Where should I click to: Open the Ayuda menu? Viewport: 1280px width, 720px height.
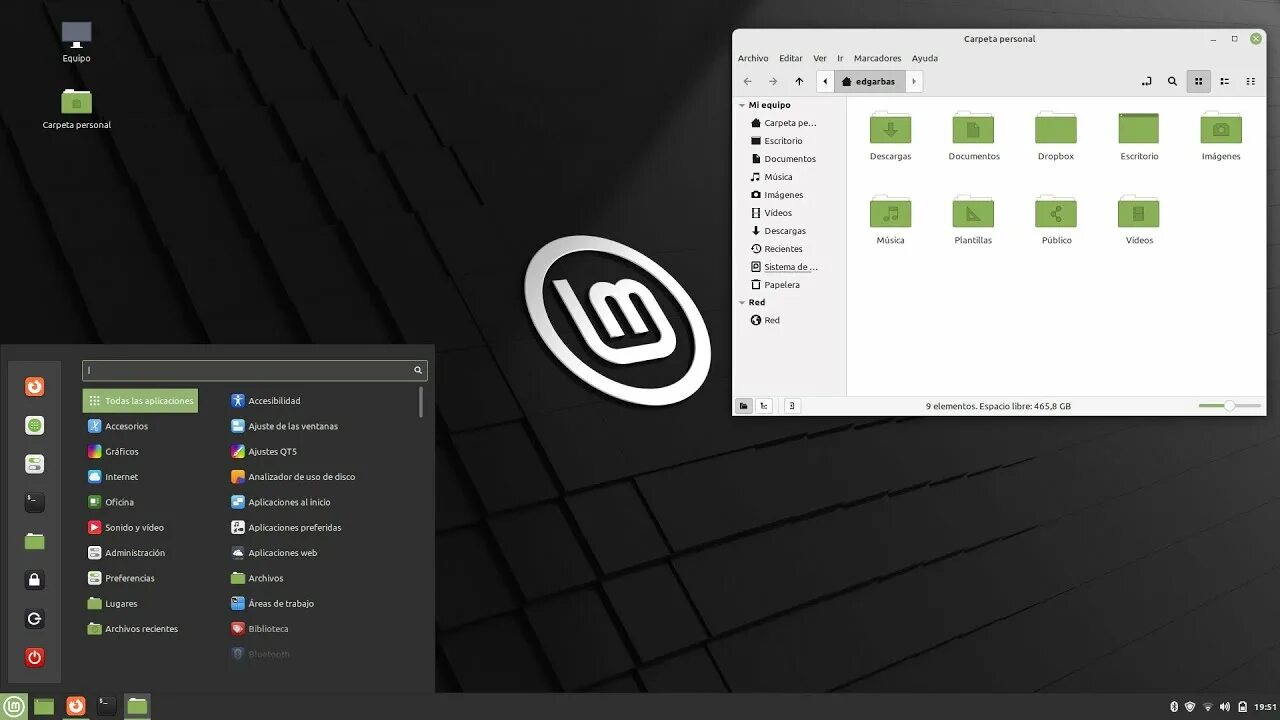click(925, 58)
